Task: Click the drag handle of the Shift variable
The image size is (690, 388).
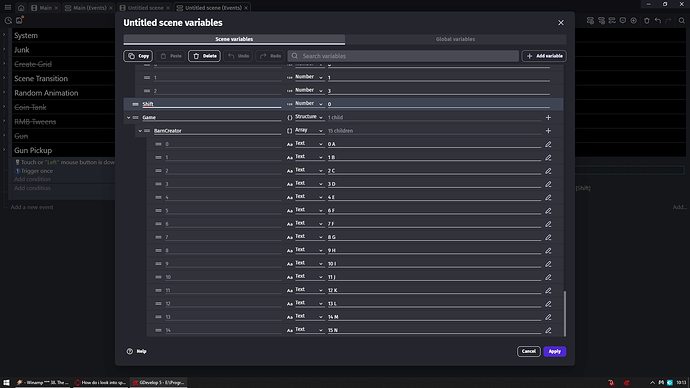Action: [x=136, y=104]
